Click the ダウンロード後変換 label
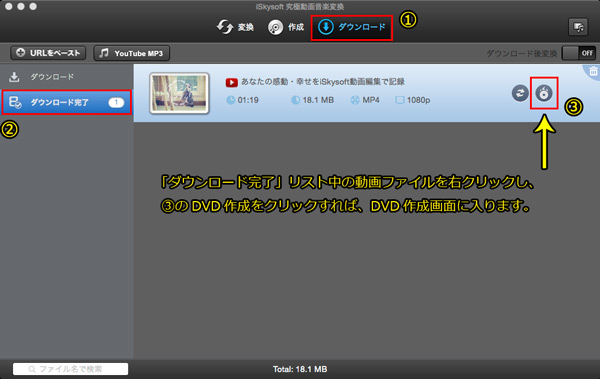The height and width of the screenshot is (379, 600). 521,54
